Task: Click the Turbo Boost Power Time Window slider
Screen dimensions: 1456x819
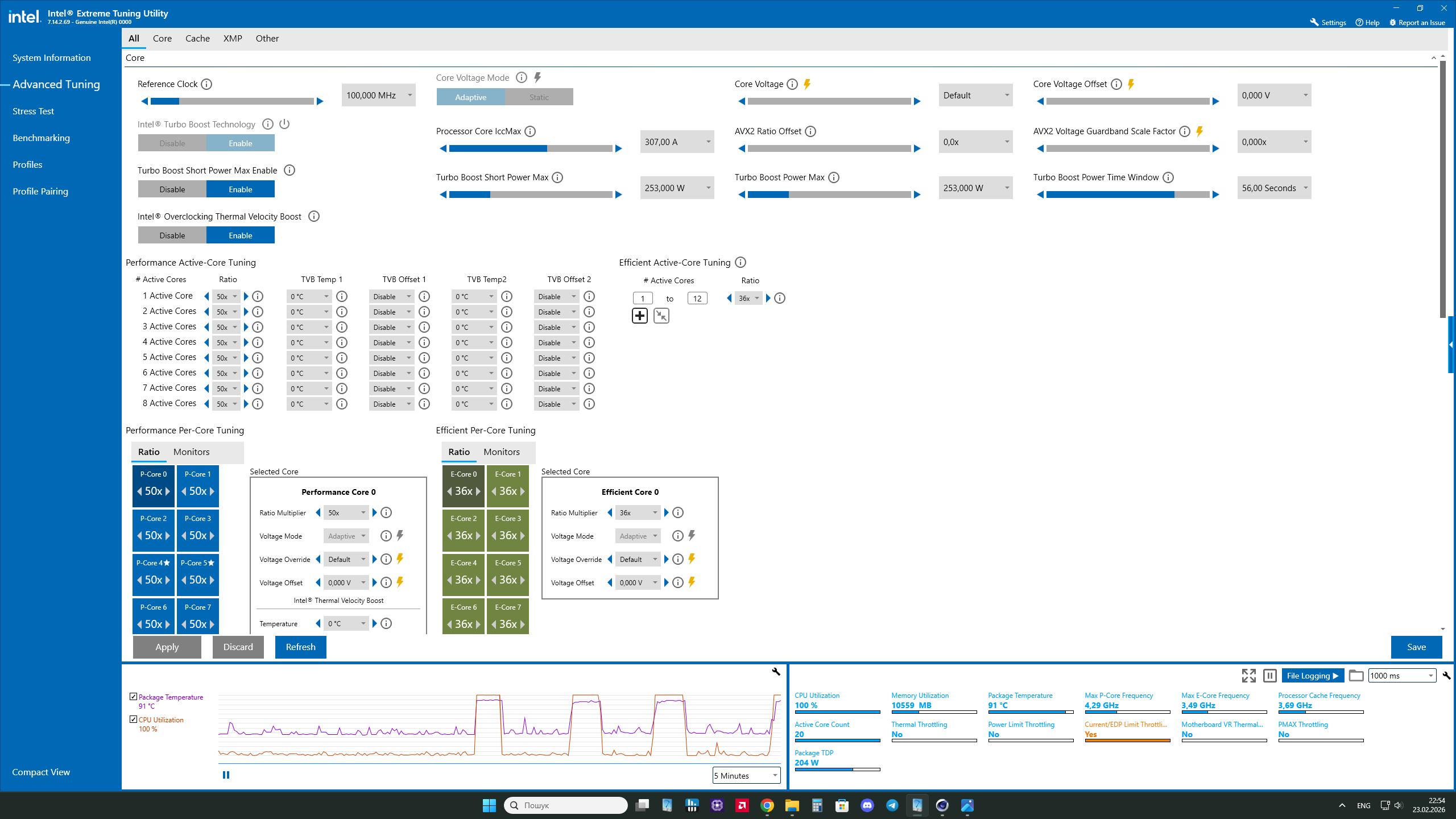Action: (x=1127, y=195)
